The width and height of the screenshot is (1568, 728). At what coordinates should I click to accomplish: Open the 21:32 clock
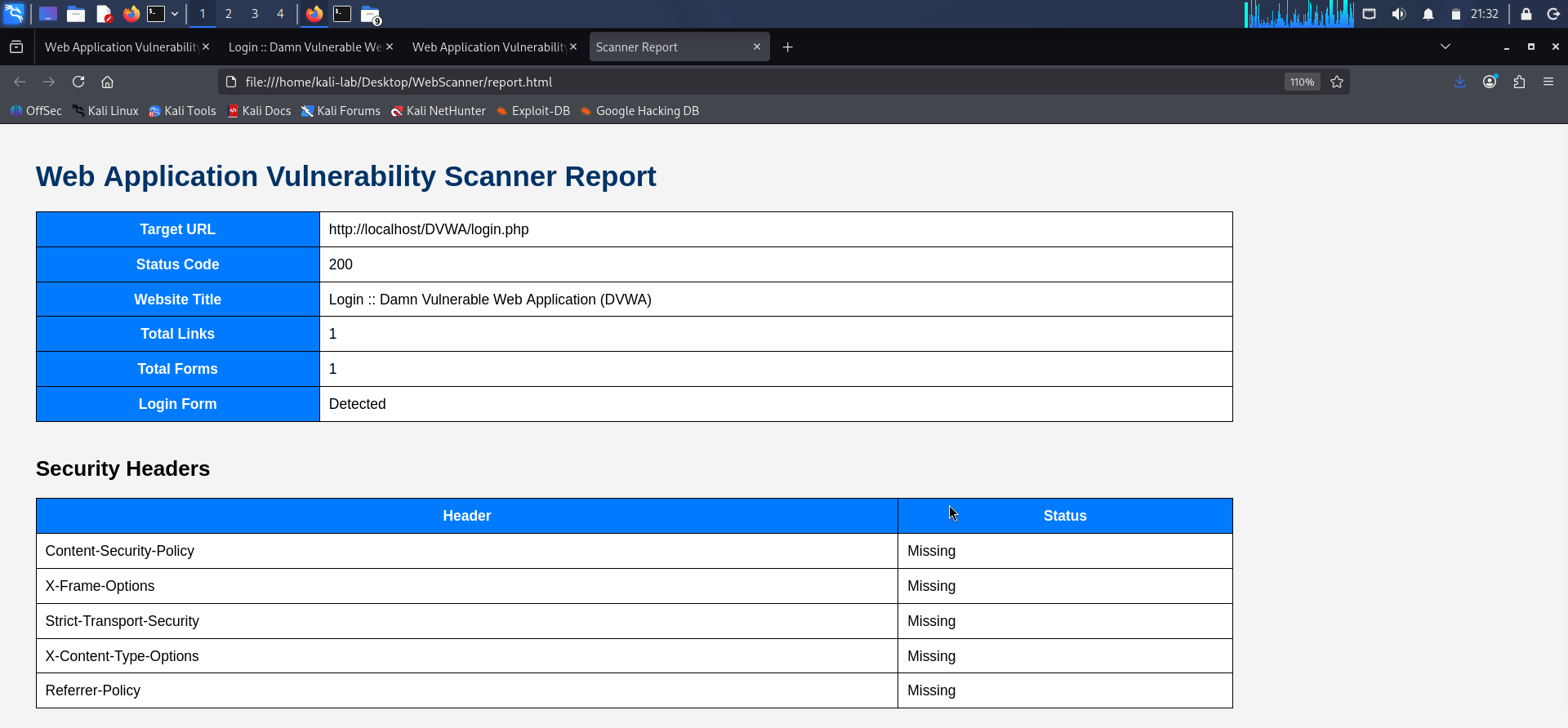tap(1485, 14)
